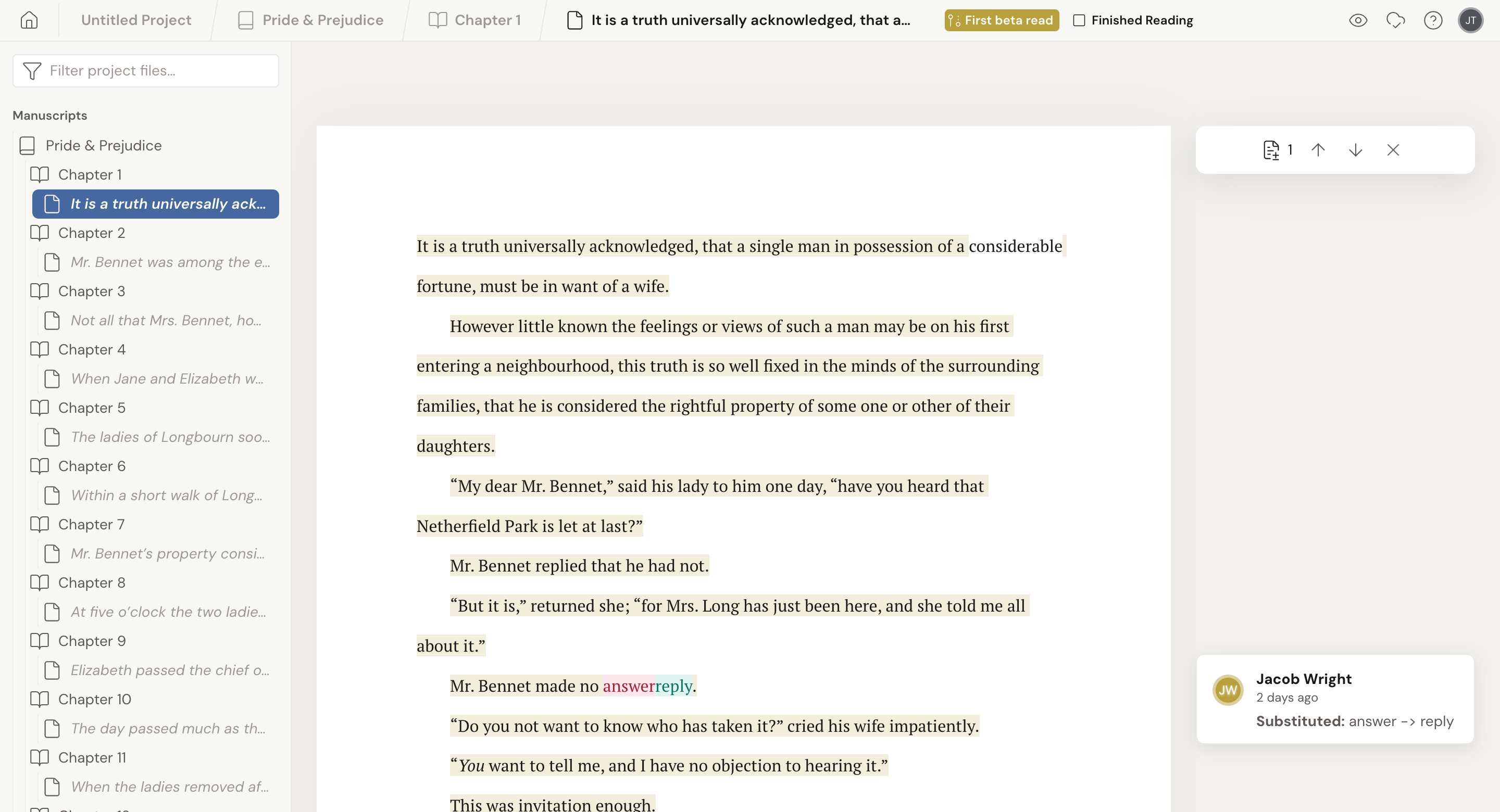Open the help question mark icon
The height and width of the screenshot is (812, 1500).
tap(1433, 20)
